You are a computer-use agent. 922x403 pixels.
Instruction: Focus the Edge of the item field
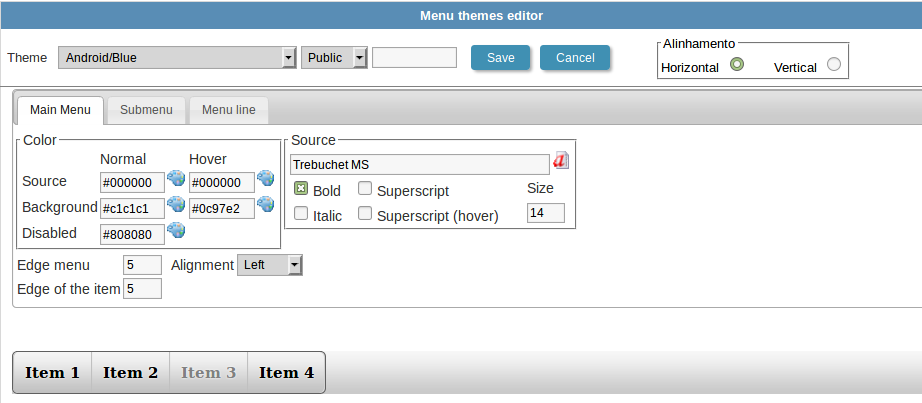tap(142, 289)
